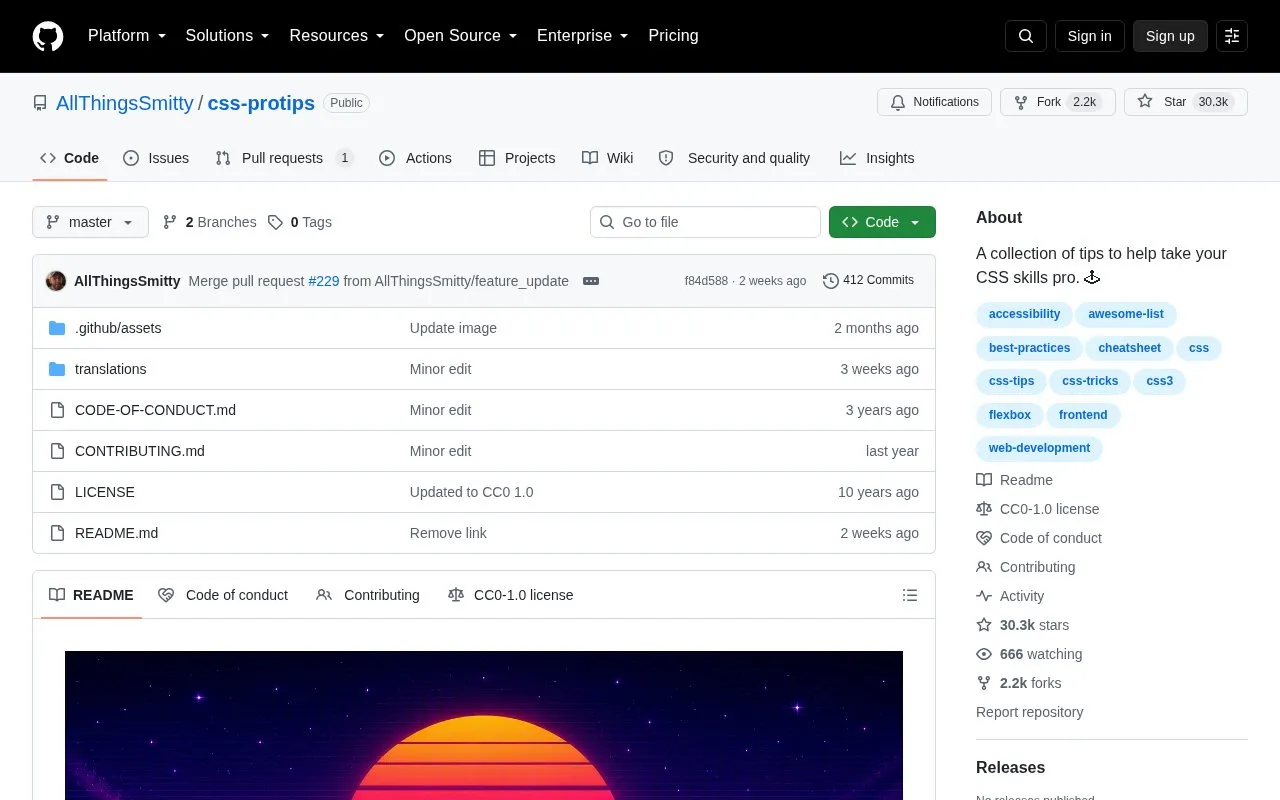Click the commits history clock icon
The image size is (1280, 800).
pos(831,281)
